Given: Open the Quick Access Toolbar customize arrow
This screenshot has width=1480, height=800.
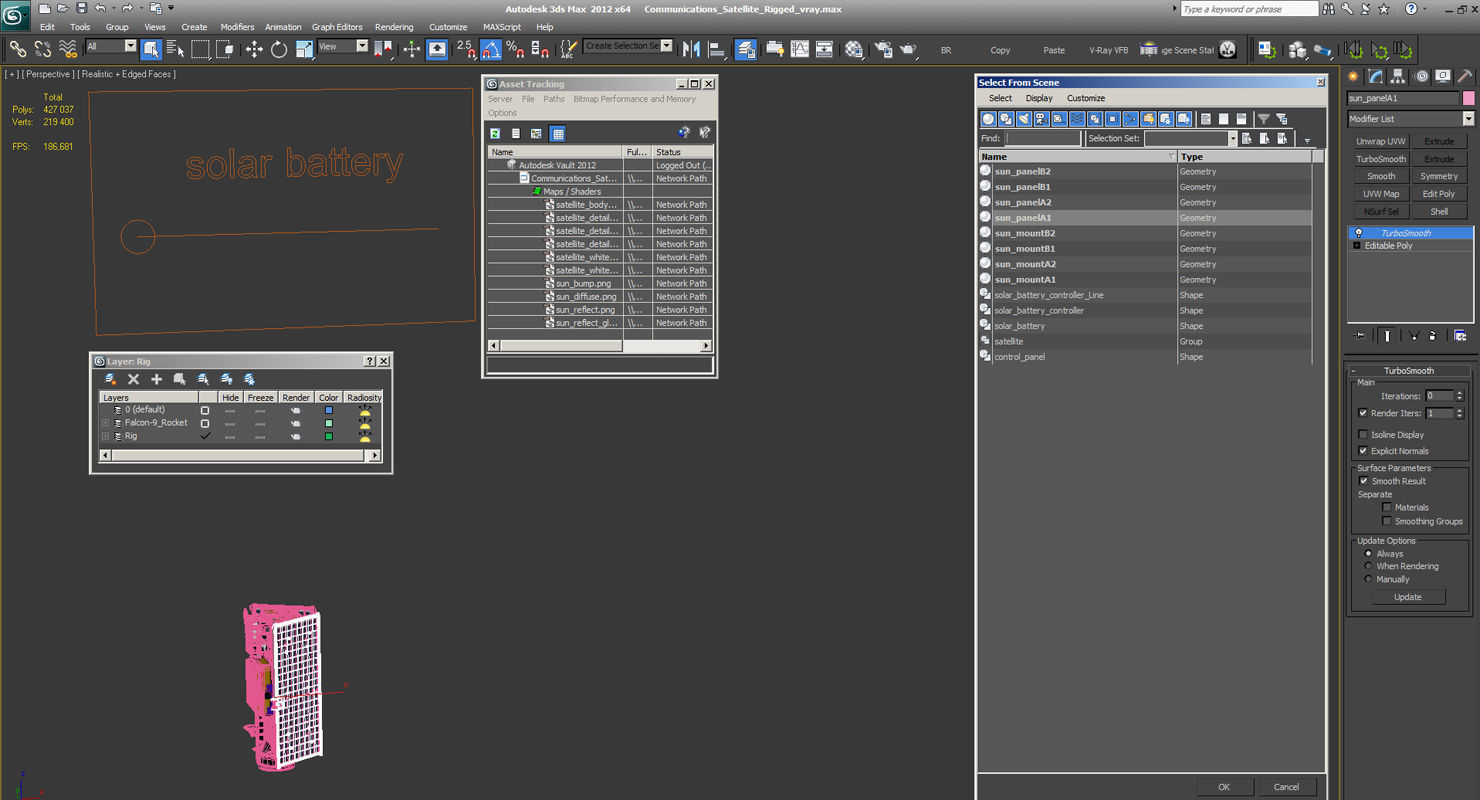Looking at the screenshot, I should tap(171, 8).
